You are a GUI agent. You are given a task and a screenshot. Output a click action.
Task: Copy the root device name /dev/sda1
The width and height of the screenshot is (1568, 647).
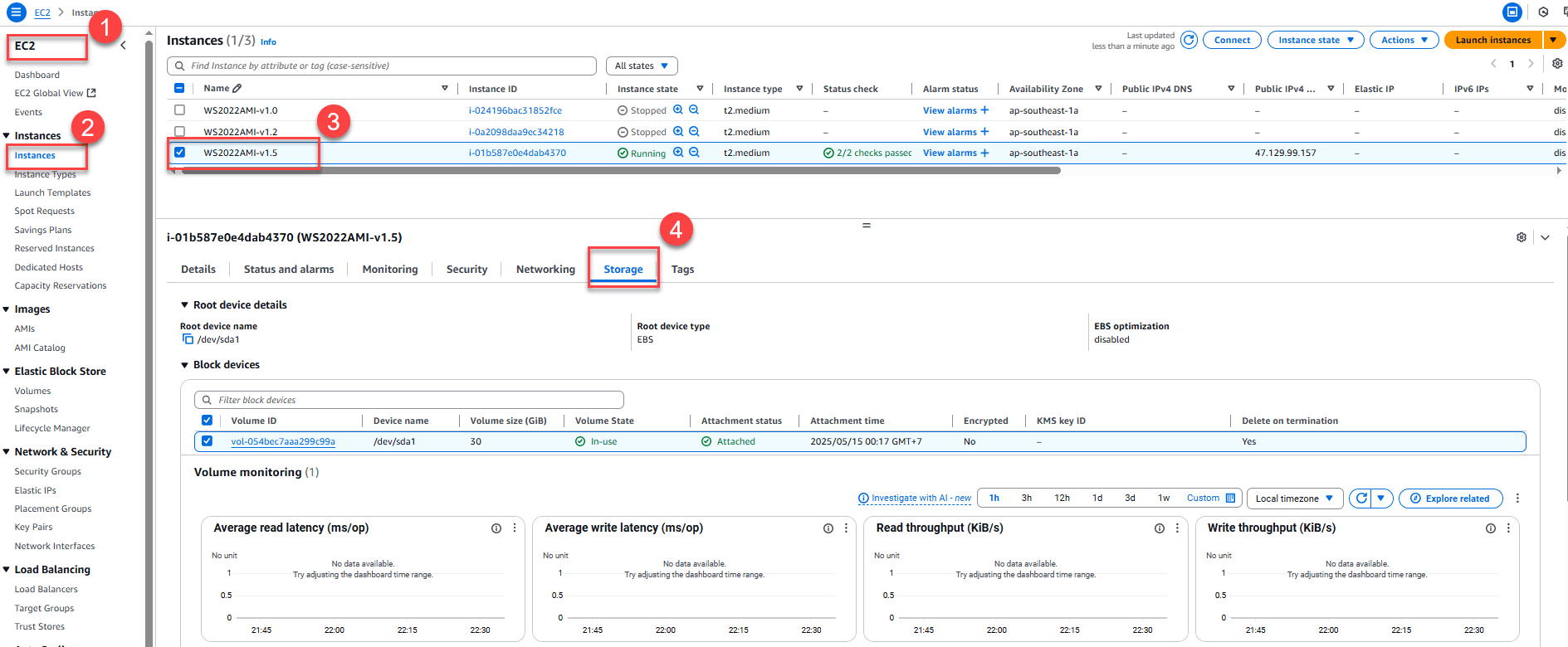pyautogui.click(x=188, y=339)
